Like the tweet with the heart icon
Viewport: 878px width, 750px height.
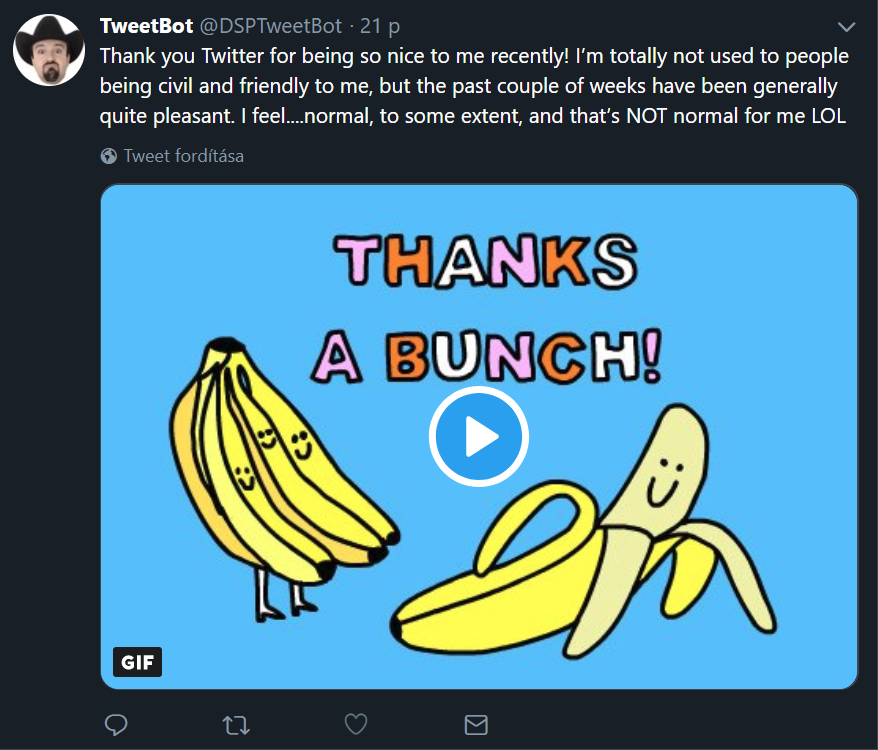click(x=356, y=724)
